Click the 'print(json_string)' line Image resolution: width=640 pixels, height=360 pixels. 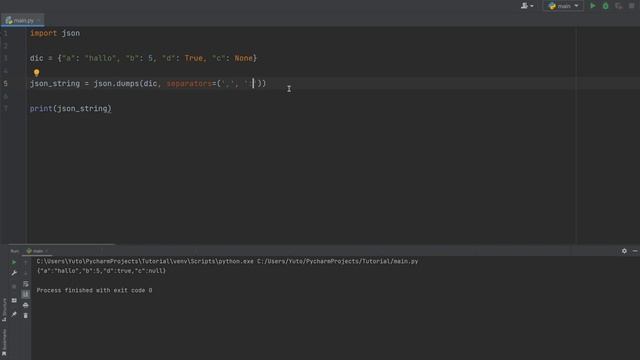pyautogui.click(x=71, y=109)
